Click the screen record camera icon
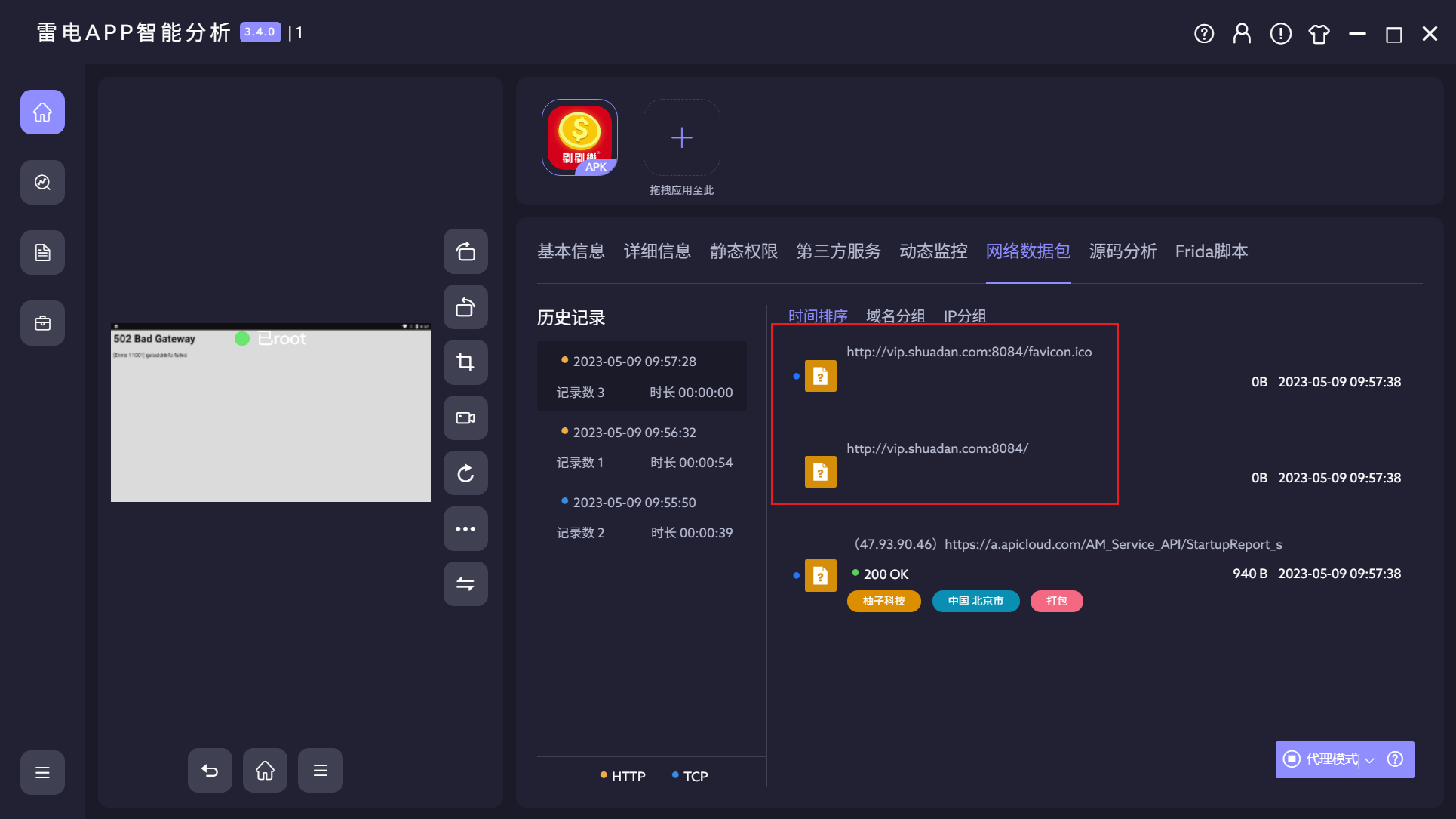Viewport: 1456px width, 819px height. click(x=465, y=417)
